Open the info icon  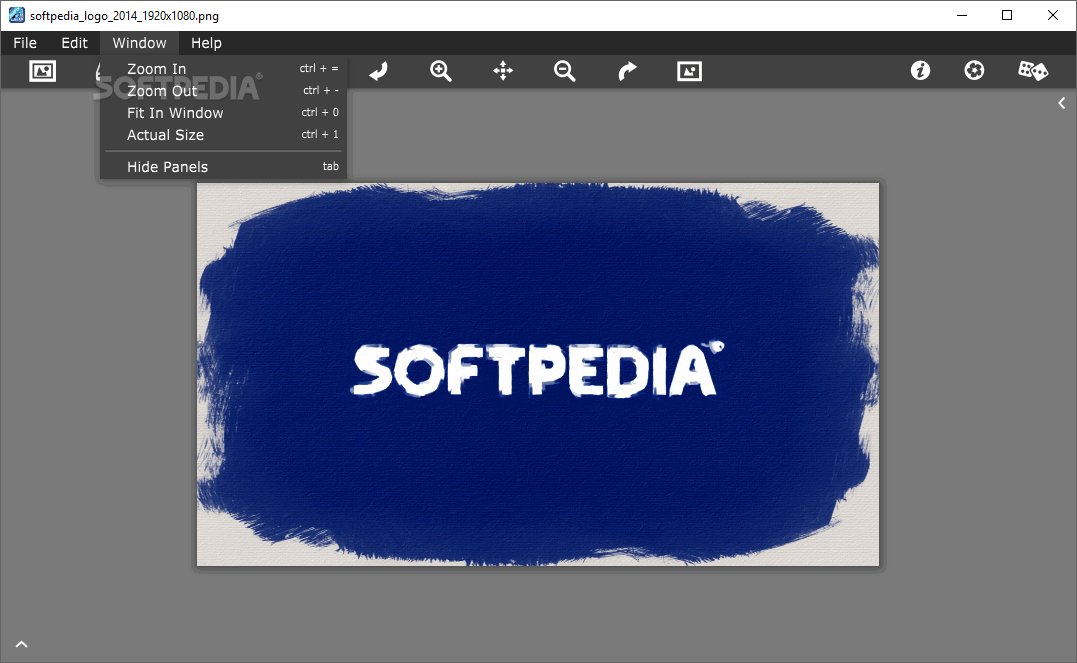(920, 70)
